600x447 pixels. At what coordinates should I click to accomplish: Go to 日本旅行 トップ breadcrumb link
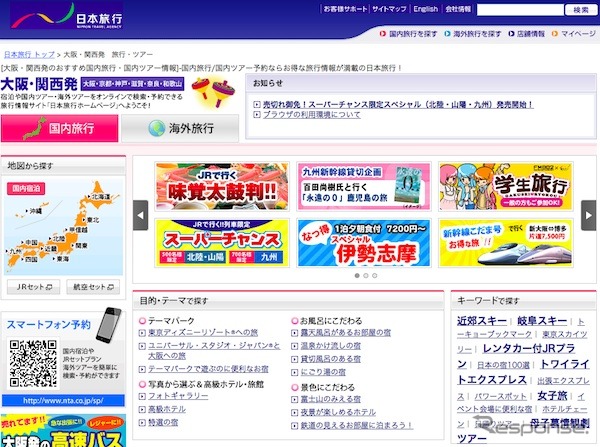pyautogui.click(x=29, y=54)
